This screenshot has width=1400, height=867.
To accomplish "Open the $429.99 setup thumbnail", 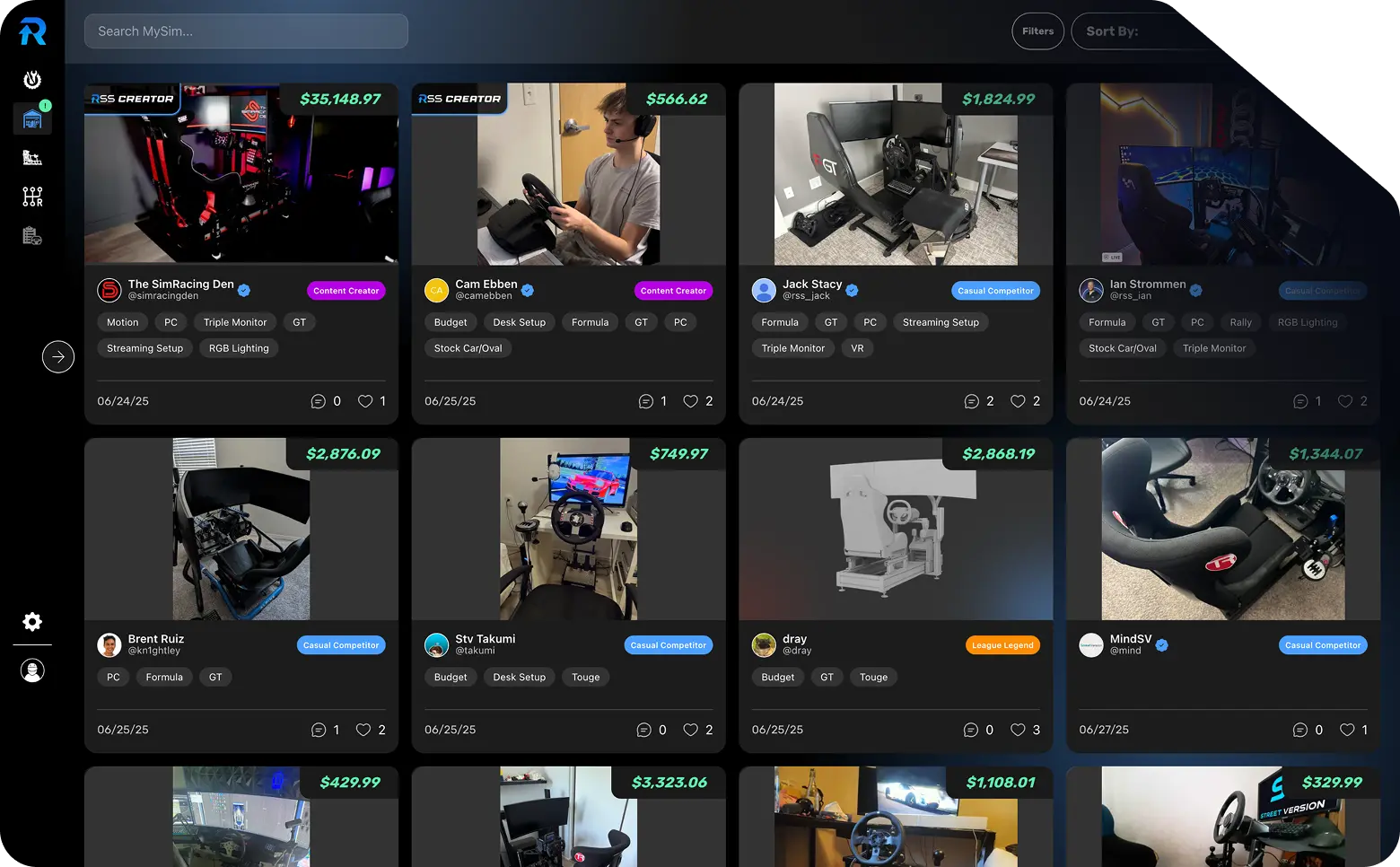I will click(241, 817).
